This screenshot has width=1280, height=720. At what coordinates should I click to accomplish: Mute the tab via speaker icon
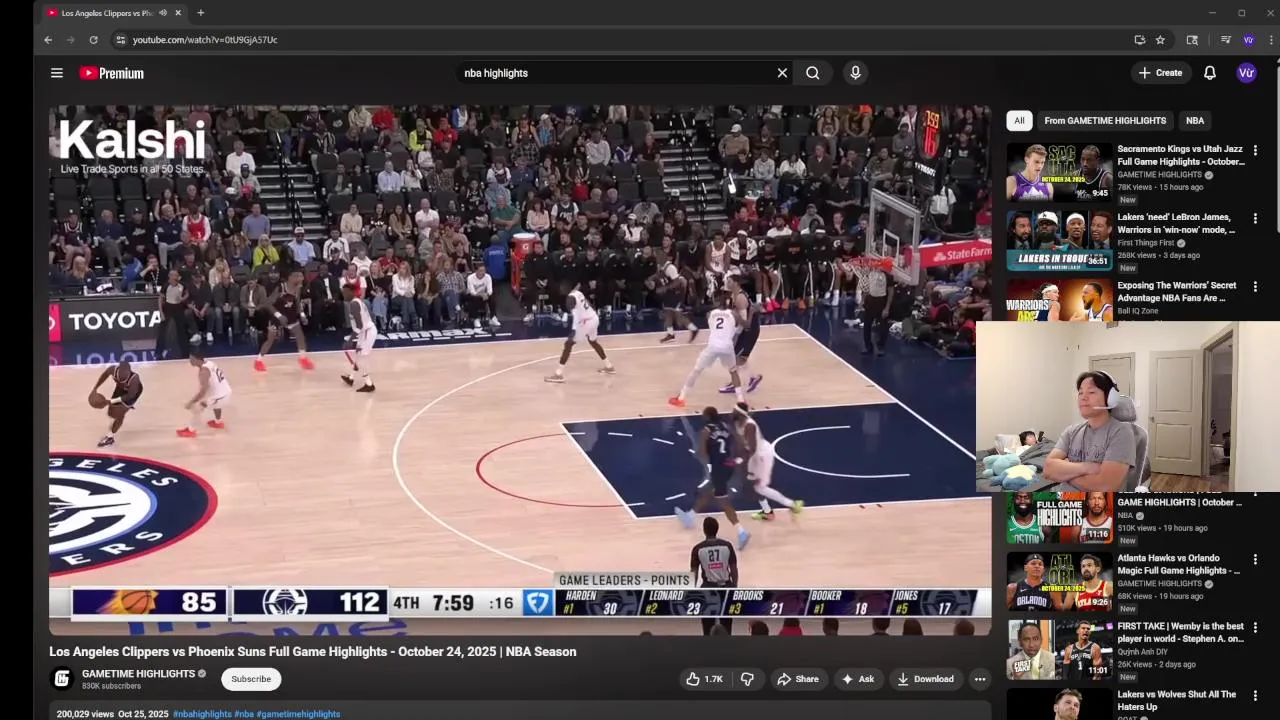pyautogui.click(x=163, y=13)
